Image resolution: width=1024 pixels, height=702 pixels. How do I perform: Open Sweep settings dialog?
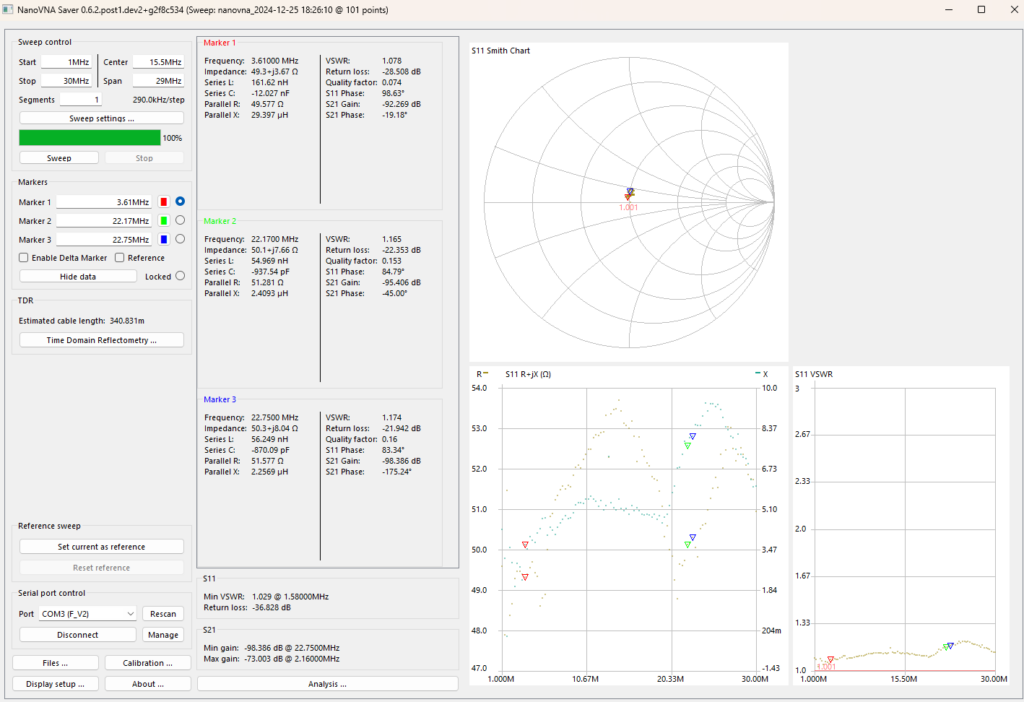101,118
